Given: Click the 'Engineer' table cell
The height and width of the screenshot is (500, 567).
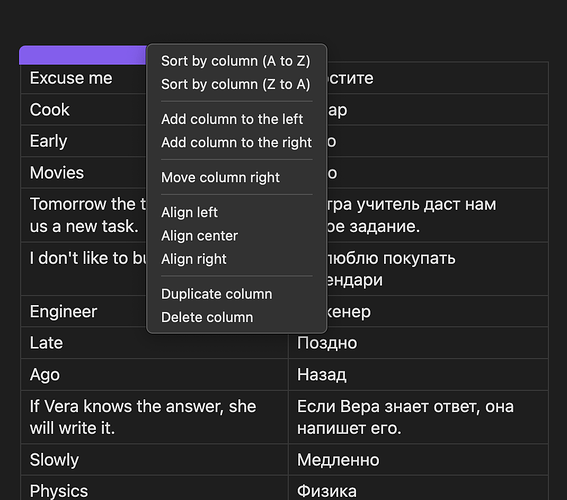Looking at the screenshot, I should pyautogui.click(x=84, y=311).
